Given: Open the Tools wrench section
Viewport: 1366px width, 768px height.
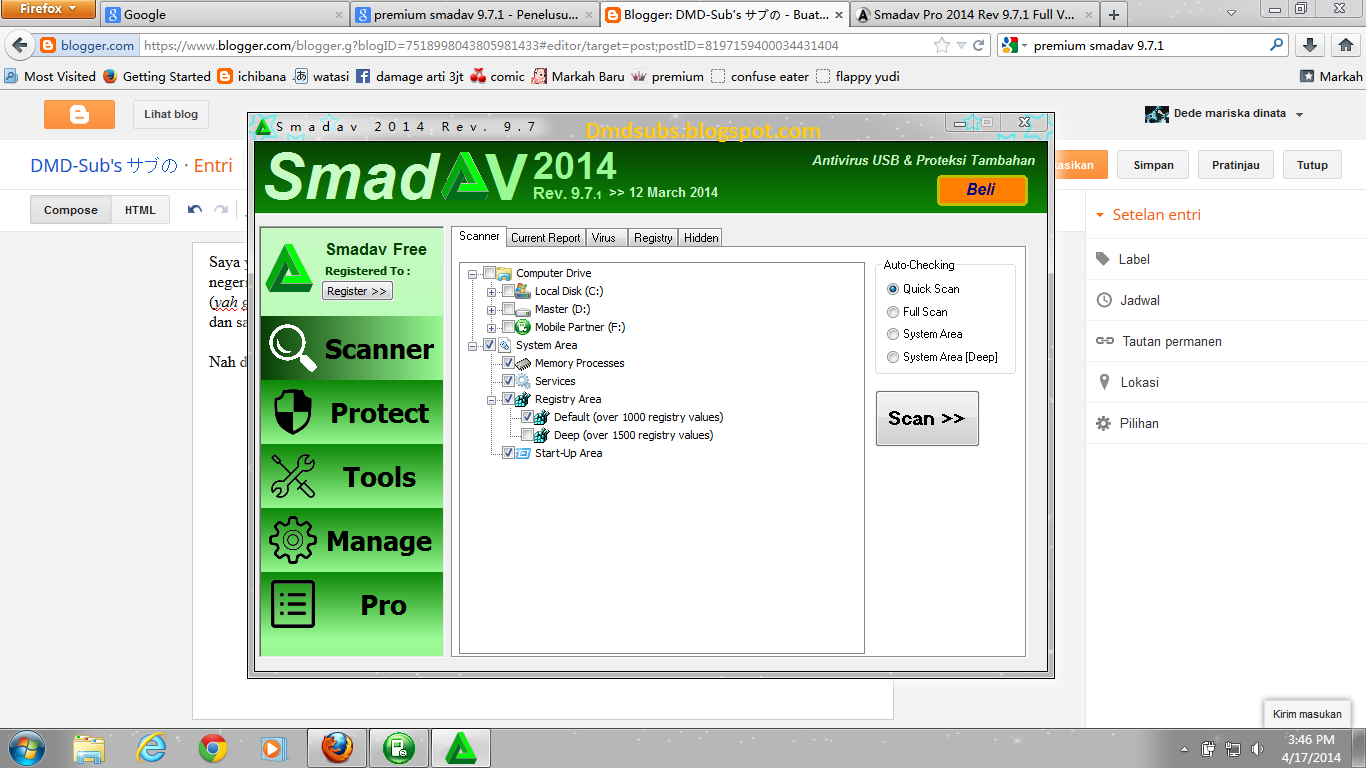Looking at the screenshot, I should 351,476.
